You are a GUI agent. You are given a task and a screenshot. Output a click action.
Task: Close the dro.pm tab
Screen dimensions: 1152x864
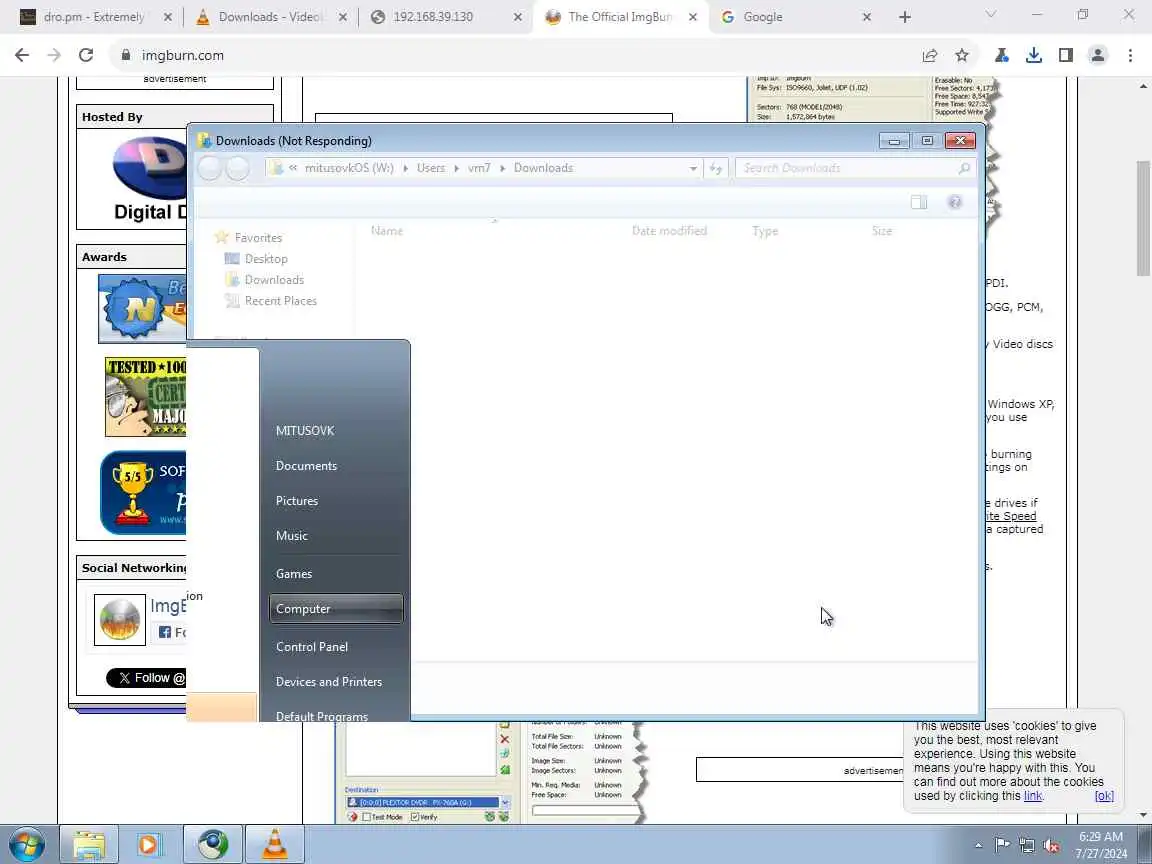tap(168, 17)
